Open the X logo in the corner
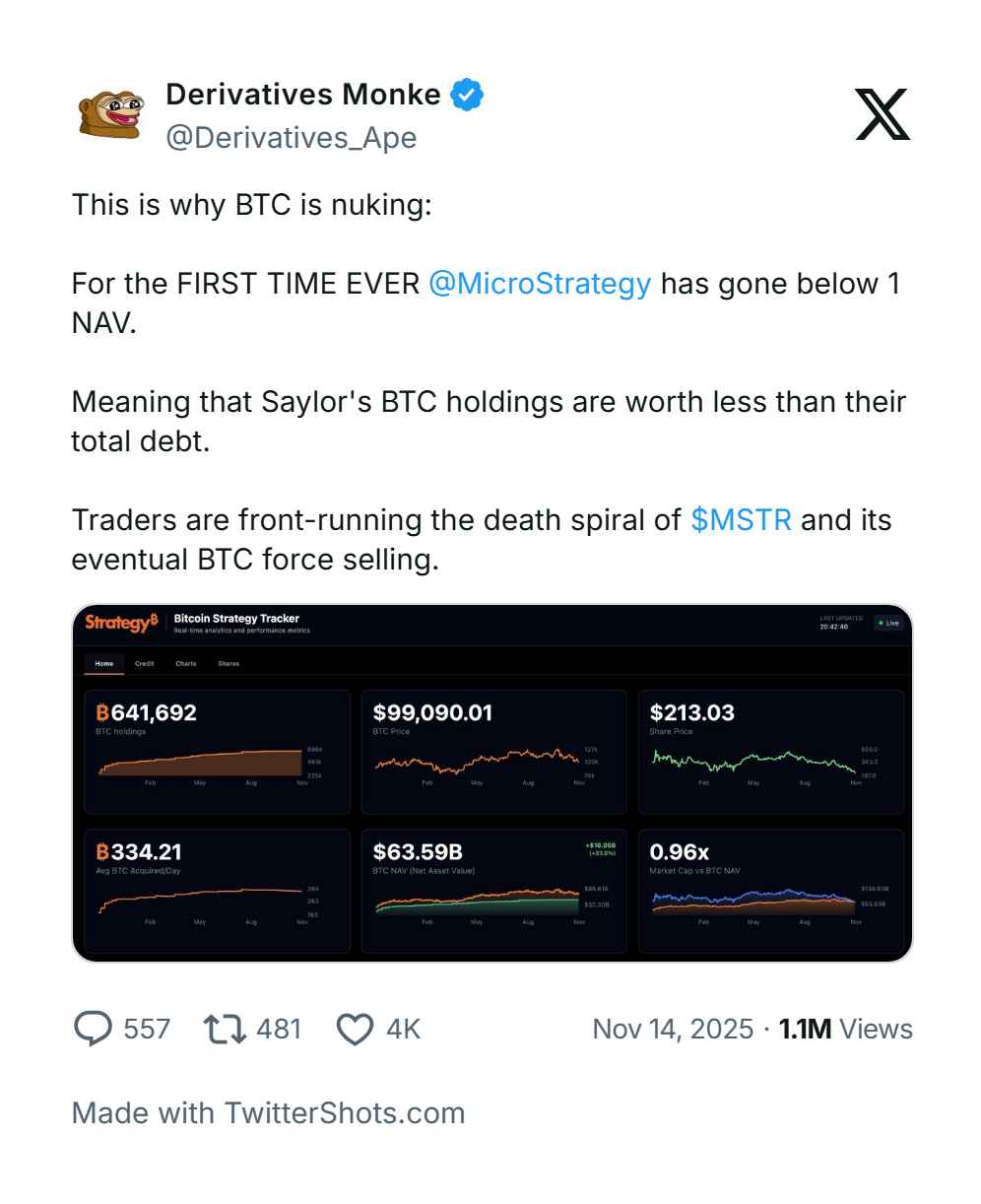Image resolution: width=981 pixels, height=1204 pixels. [882, 114]
